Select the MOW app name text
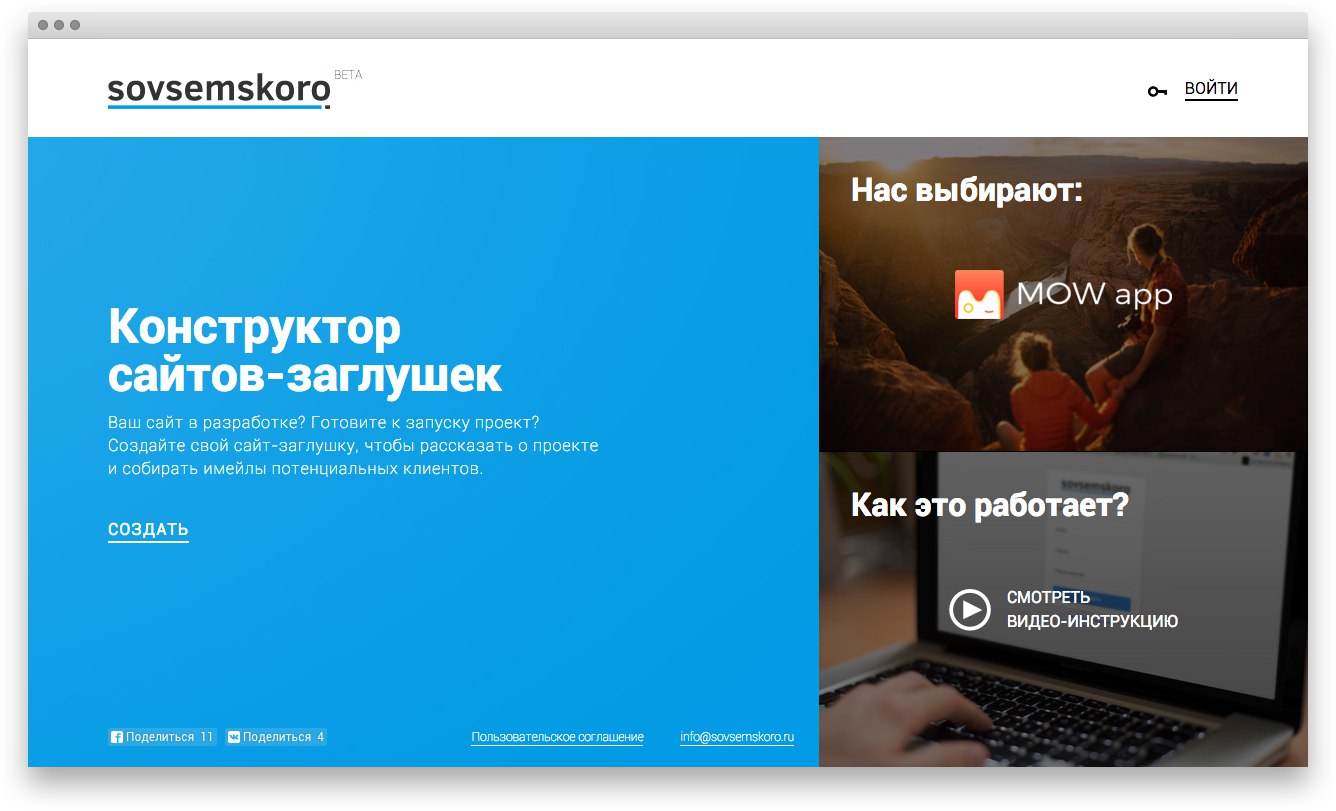This screenshot has height=811, width=1336. point(1094,295)
